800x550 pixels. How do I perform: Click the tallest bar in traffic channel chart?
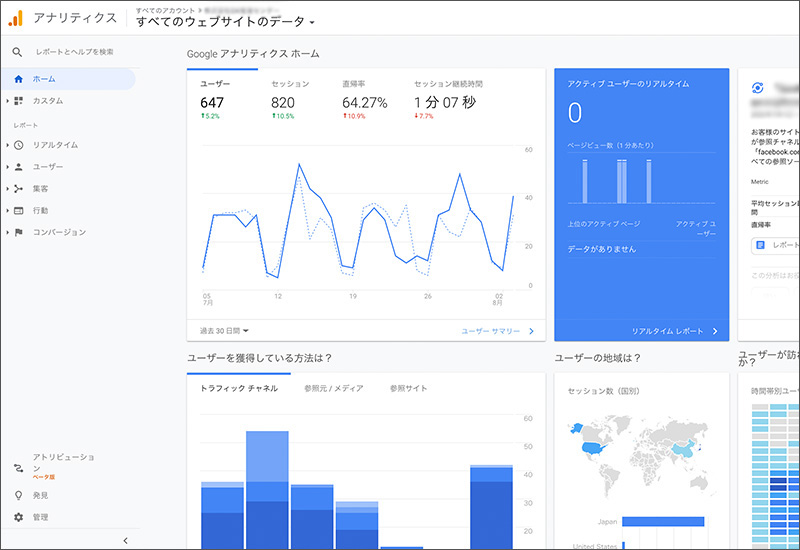pyautogui.click(x=267, y=490)
